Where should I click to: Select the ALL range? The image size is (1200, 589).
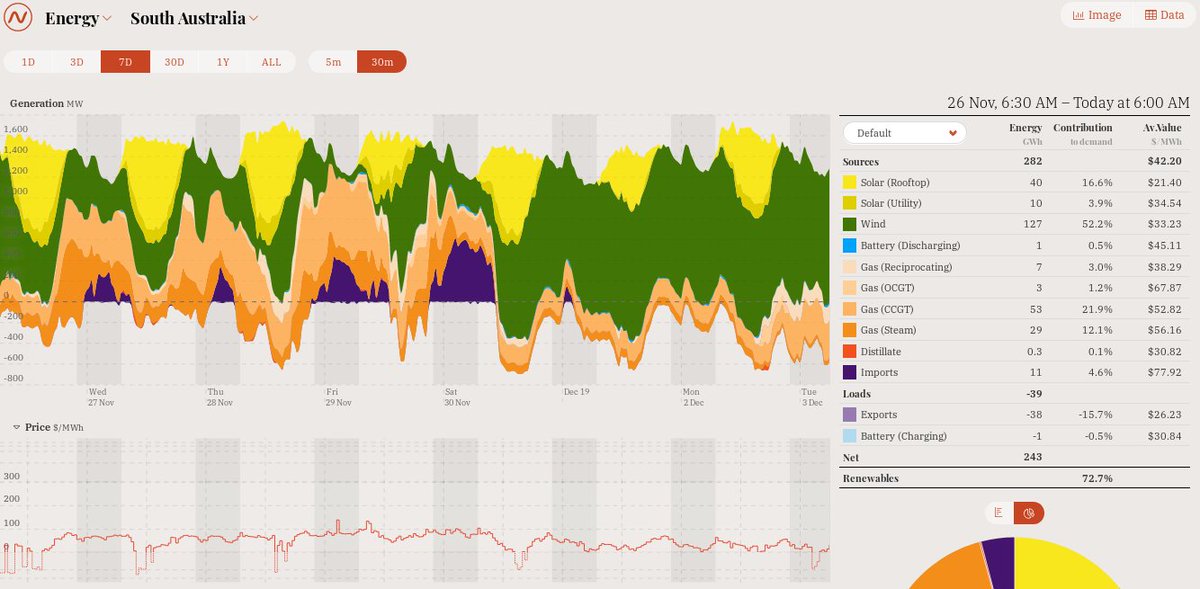[x=271, y=62]
